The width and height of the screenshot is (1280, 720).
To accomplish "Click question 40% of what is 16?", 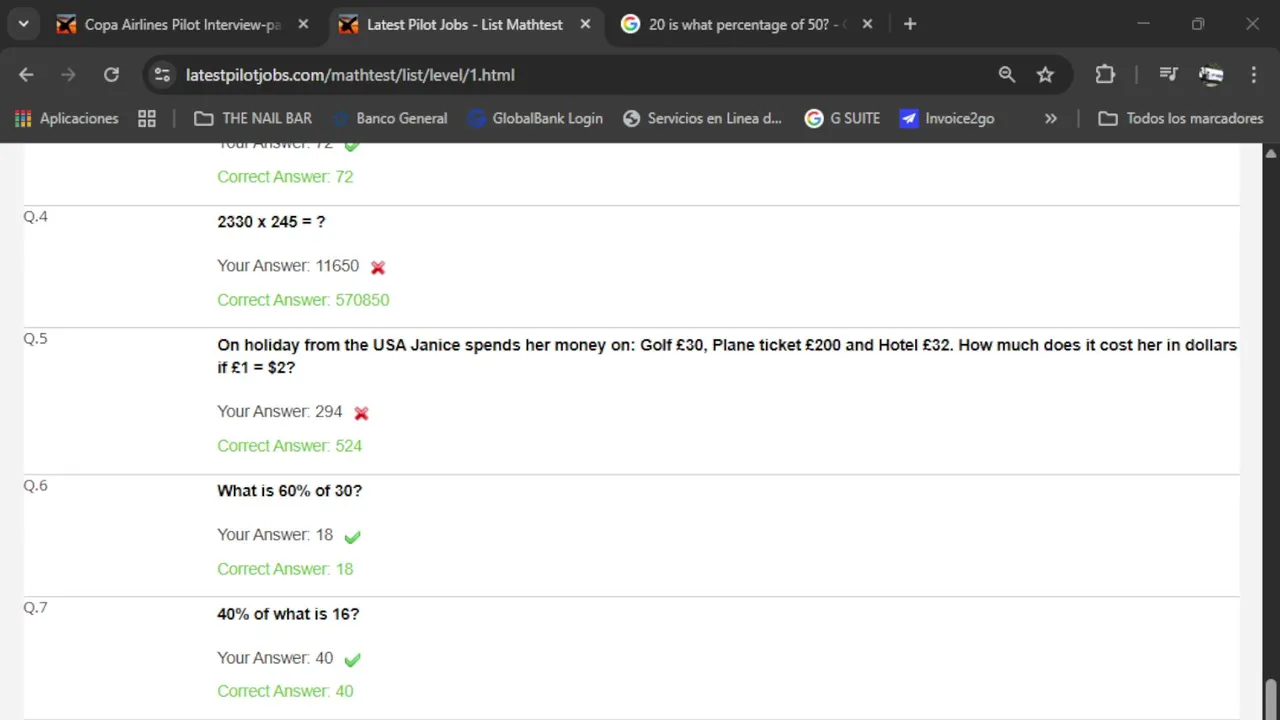I will pos(288,614).
